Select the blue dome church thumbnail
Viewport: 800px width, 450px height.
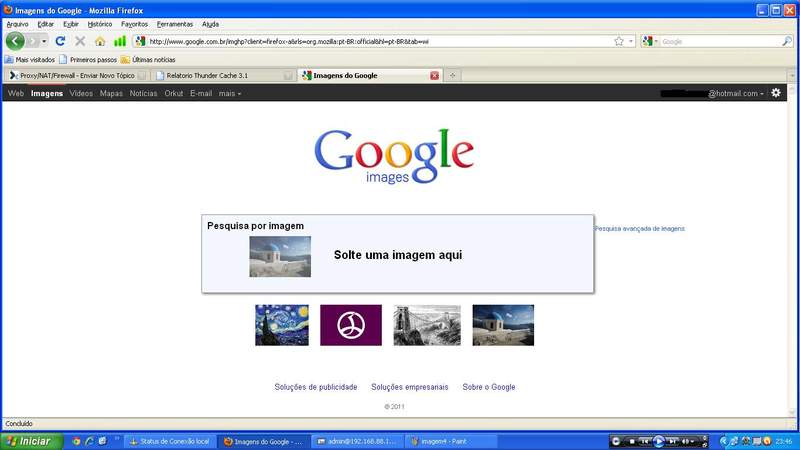click(503, 325)
